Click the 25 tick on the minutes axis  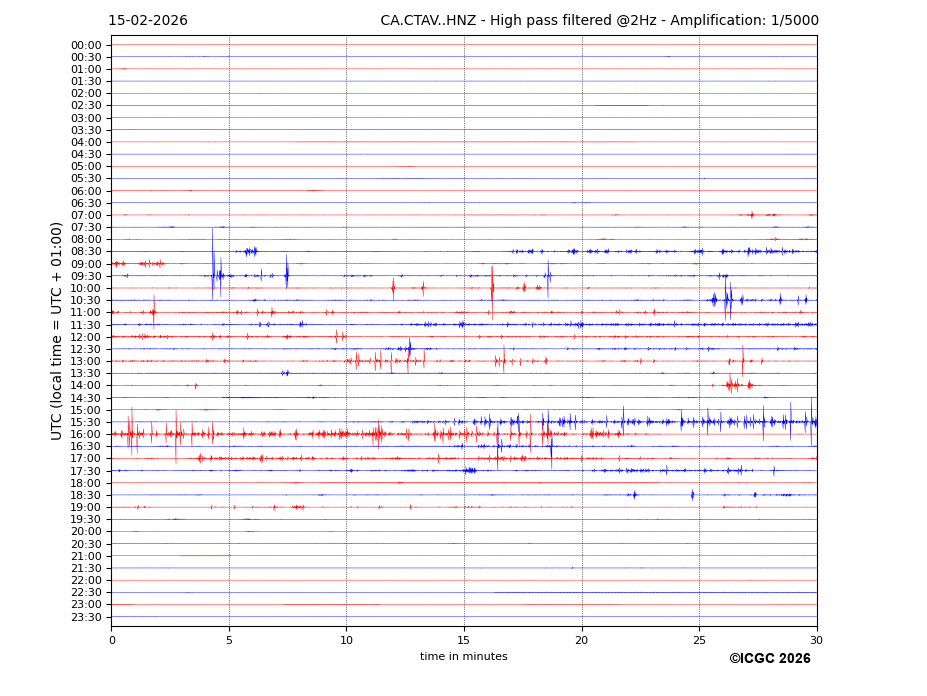point(699,640)
